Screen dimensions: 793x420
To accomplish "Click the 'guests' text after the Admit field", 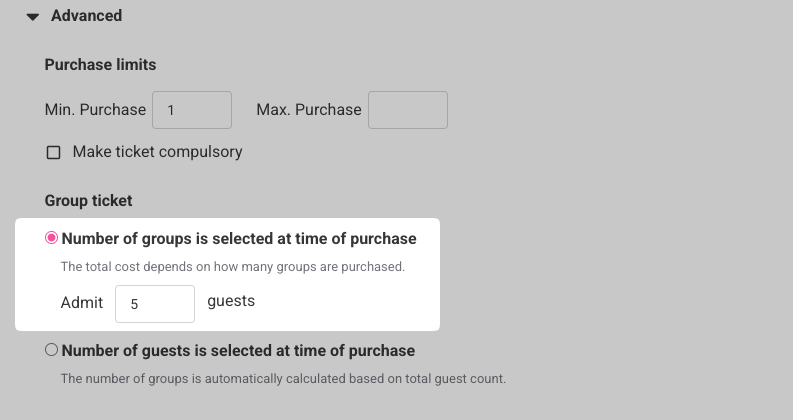I will tap(231, 301).
